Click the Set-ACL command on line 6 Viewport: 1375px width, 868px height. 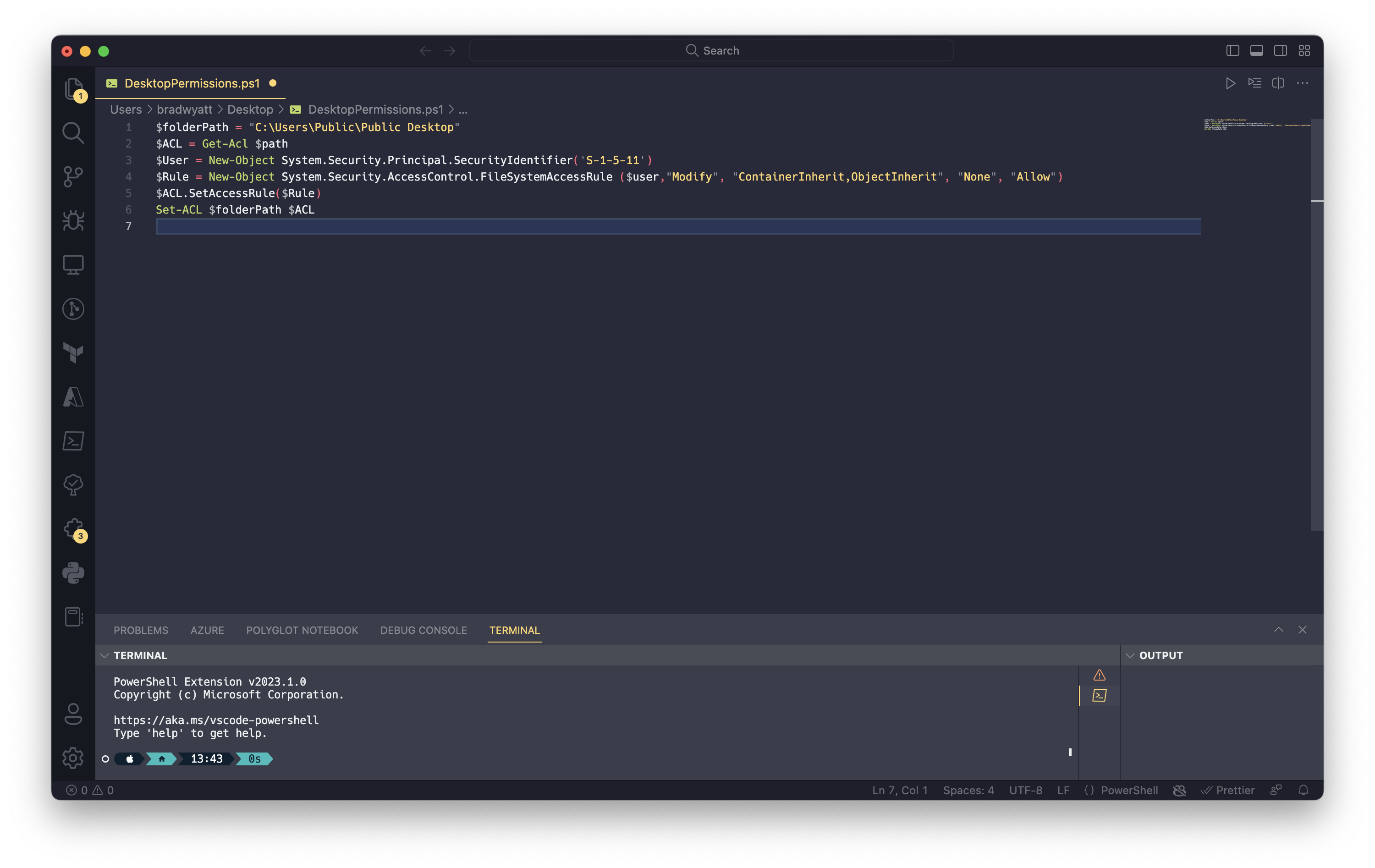point(179,209)
